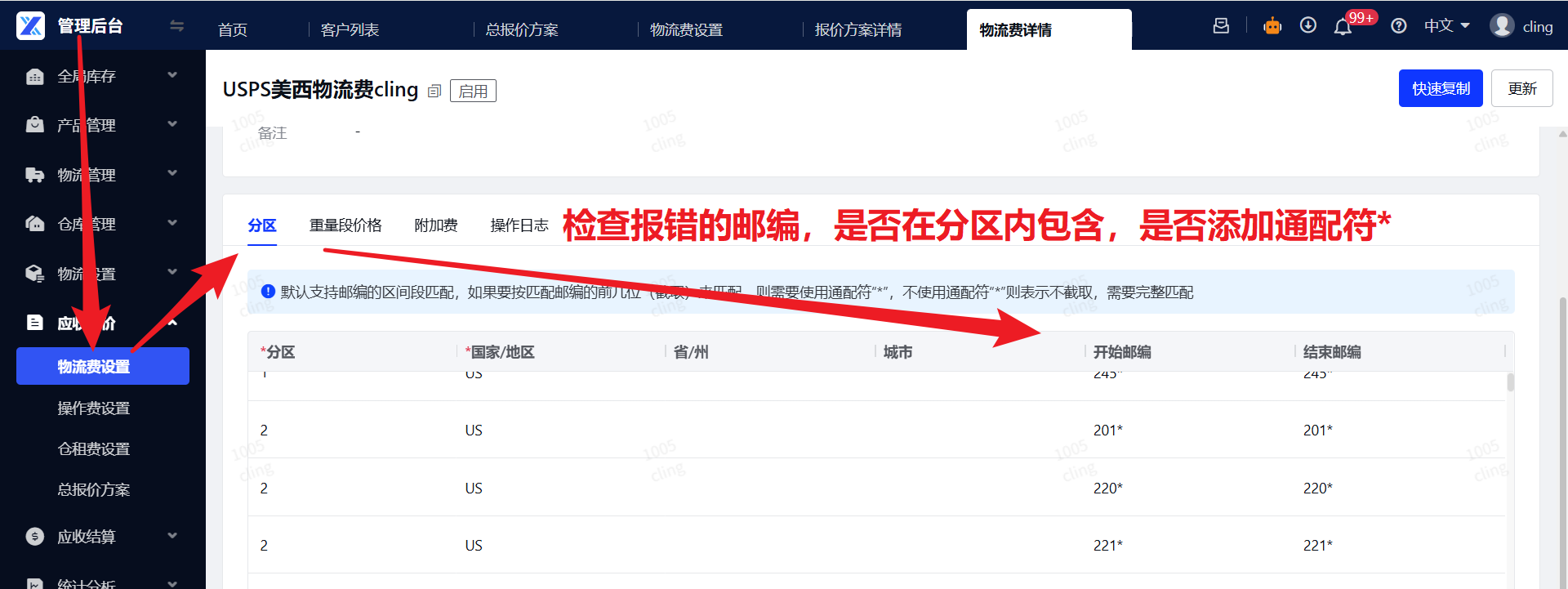
Task: Click the 城市 column header
Action: [x=898, y=352]
